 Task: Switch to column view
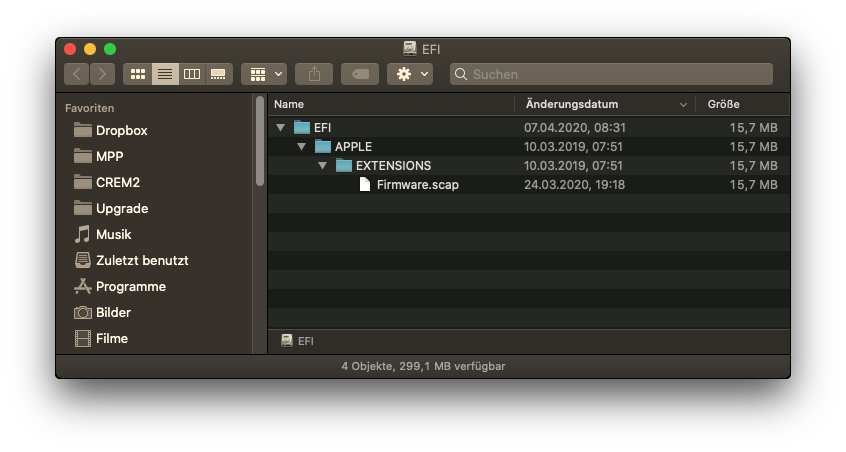192,74
